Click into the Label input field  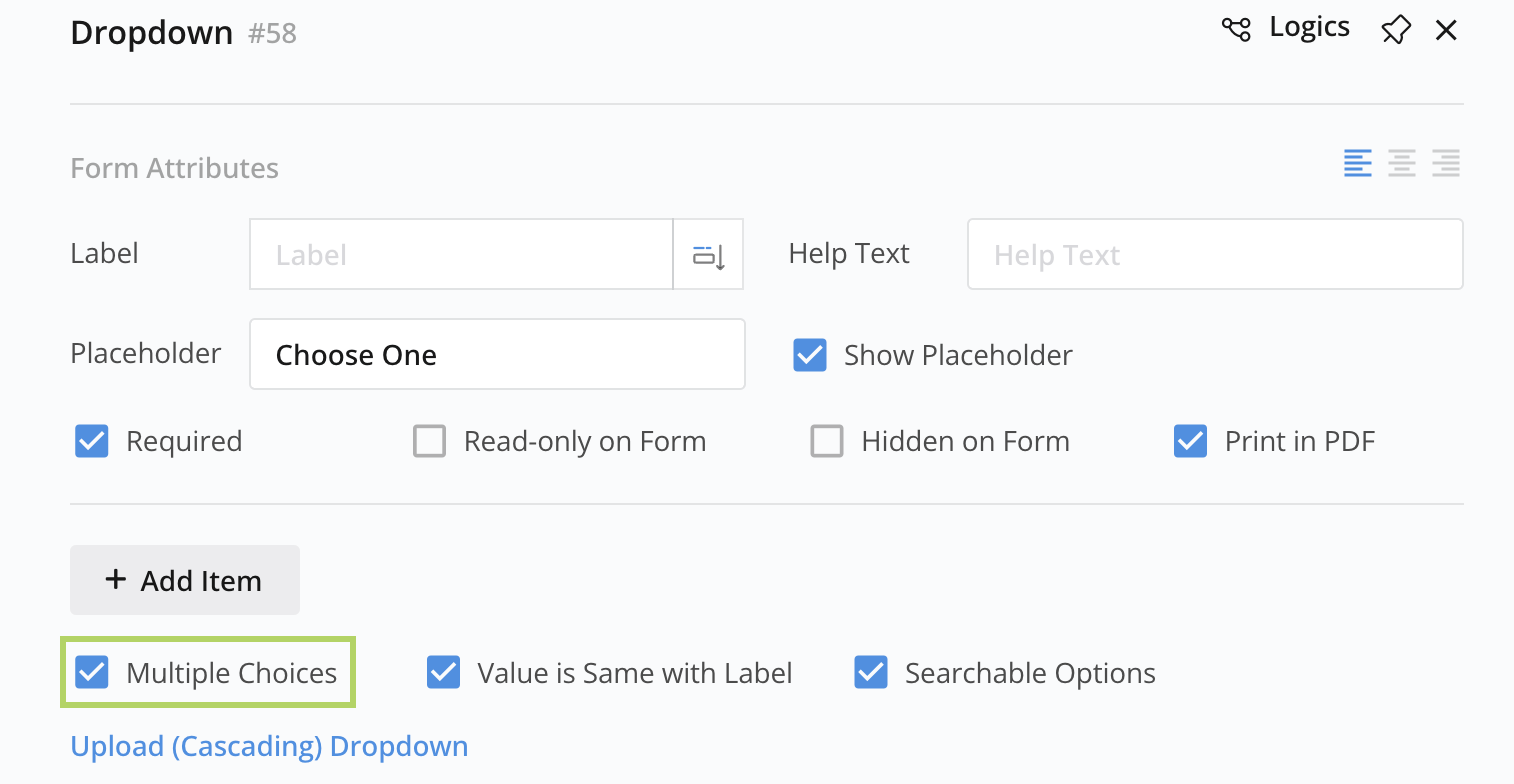pyautogui.click(x=461, y=255)
